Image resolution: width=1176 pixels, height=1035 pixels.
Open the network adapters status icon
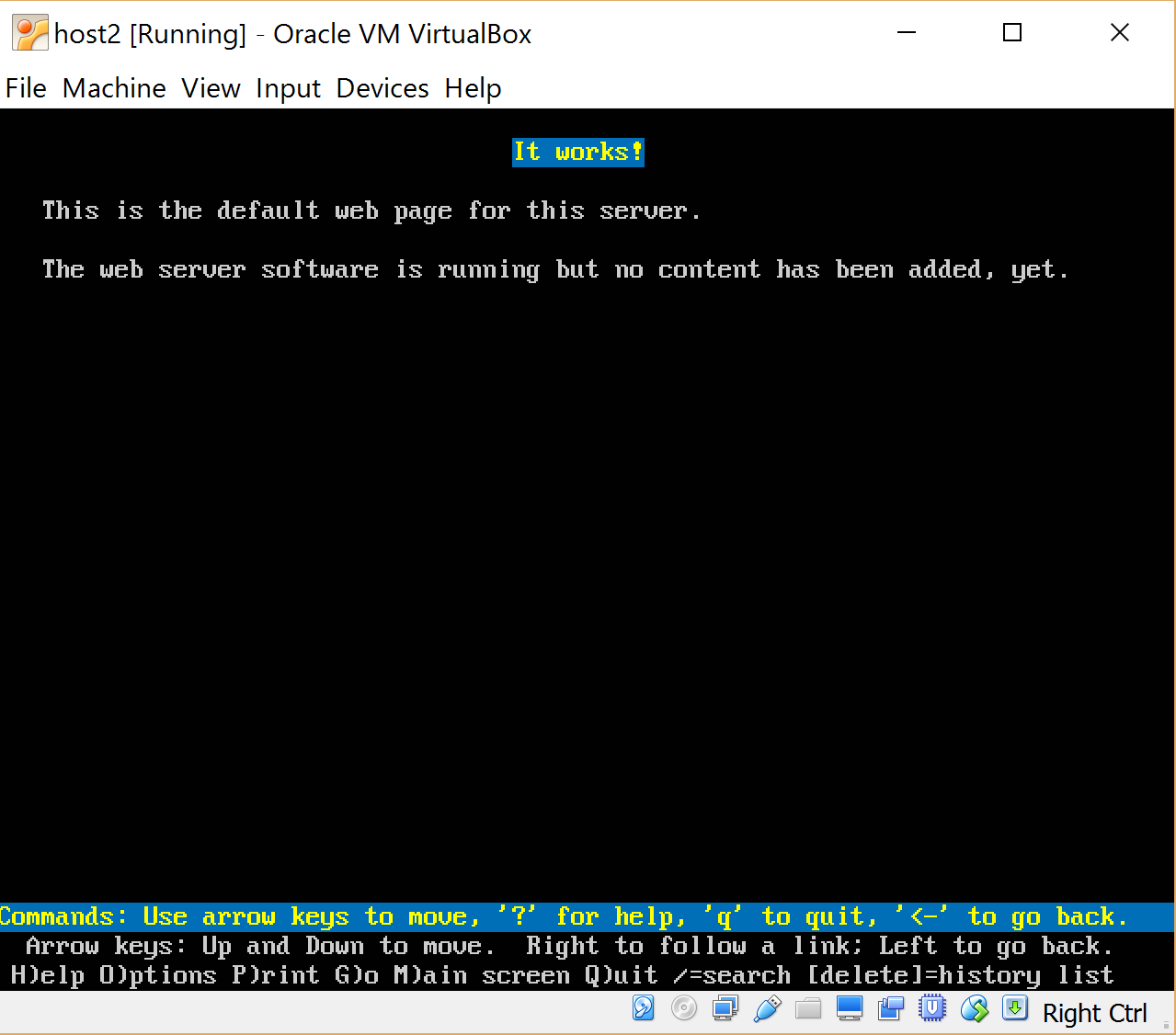click(725, 1008)
